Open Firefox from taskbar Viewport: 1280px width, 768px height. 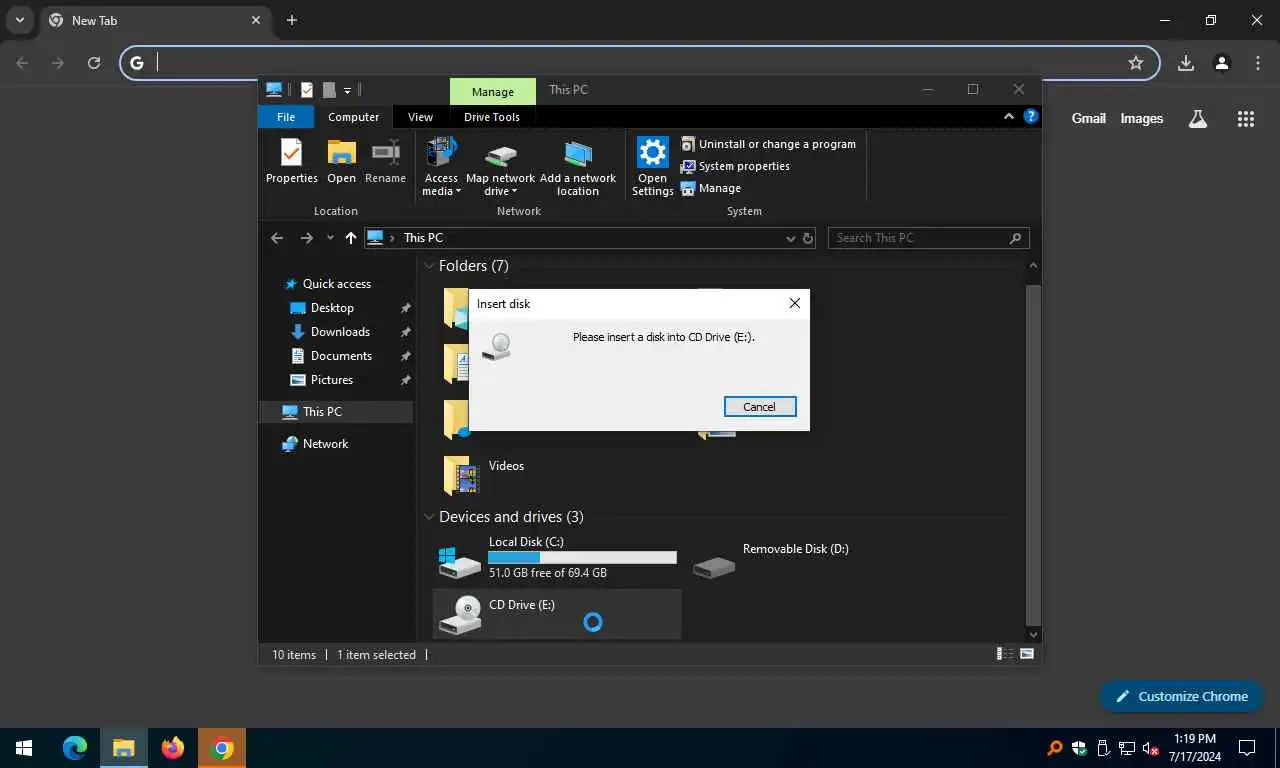[173, 748]
